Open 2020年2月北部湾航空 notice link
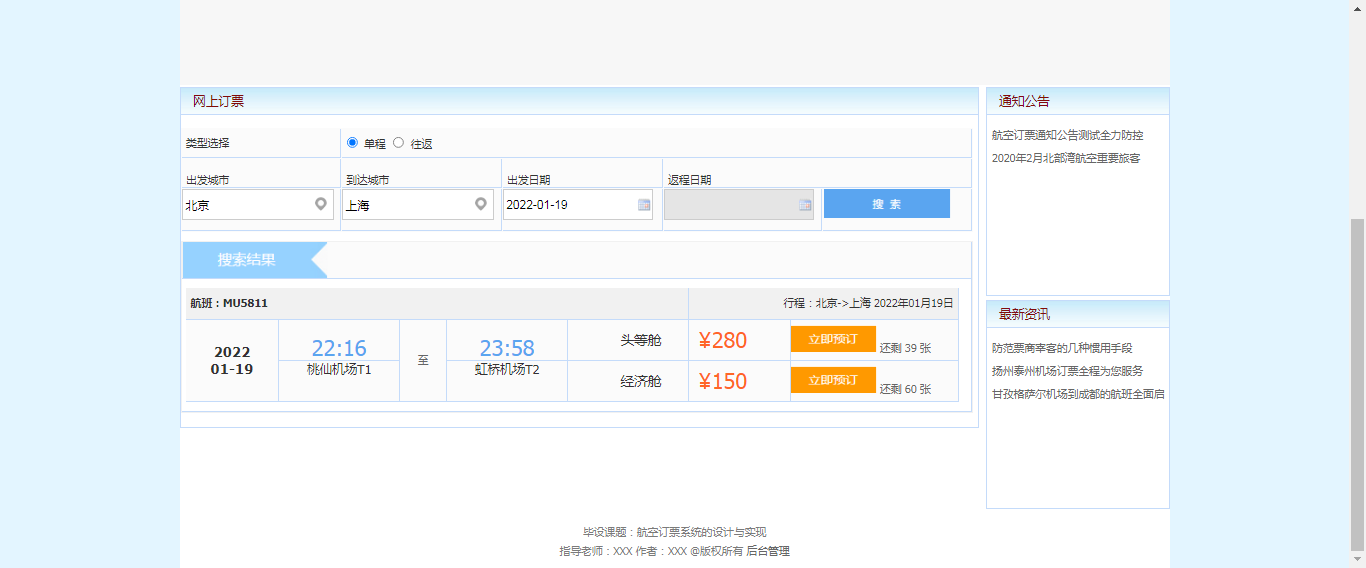 (1065, 158)
